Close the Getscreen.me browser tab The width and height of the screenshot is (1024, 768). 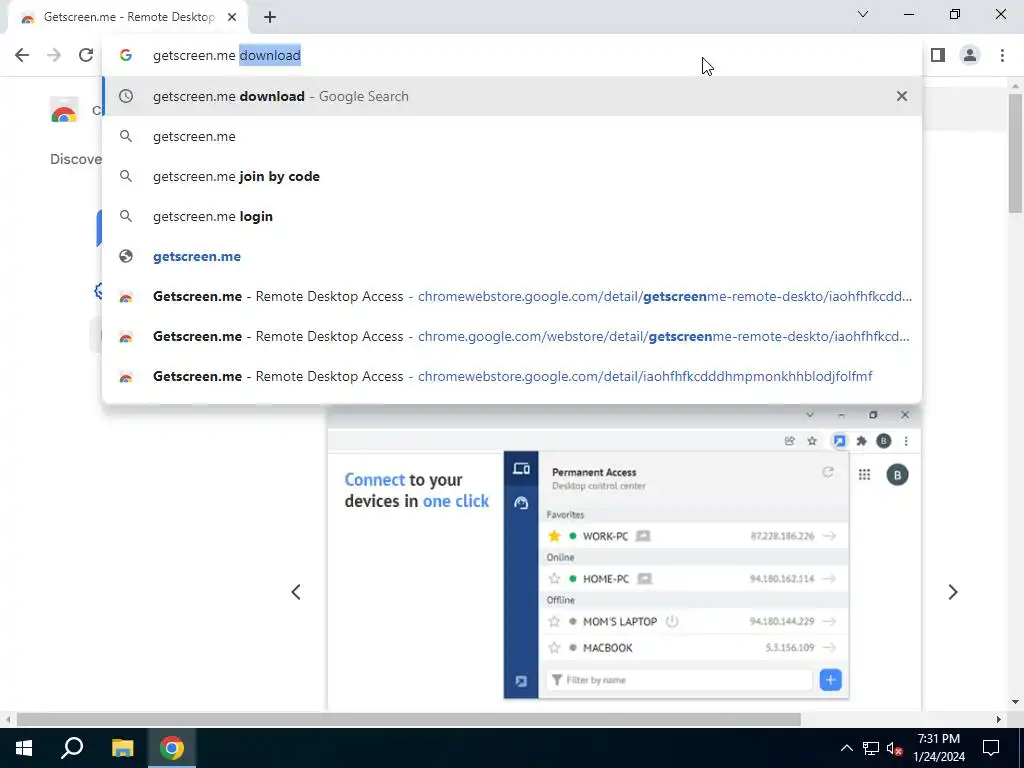(x=232, y=18)
